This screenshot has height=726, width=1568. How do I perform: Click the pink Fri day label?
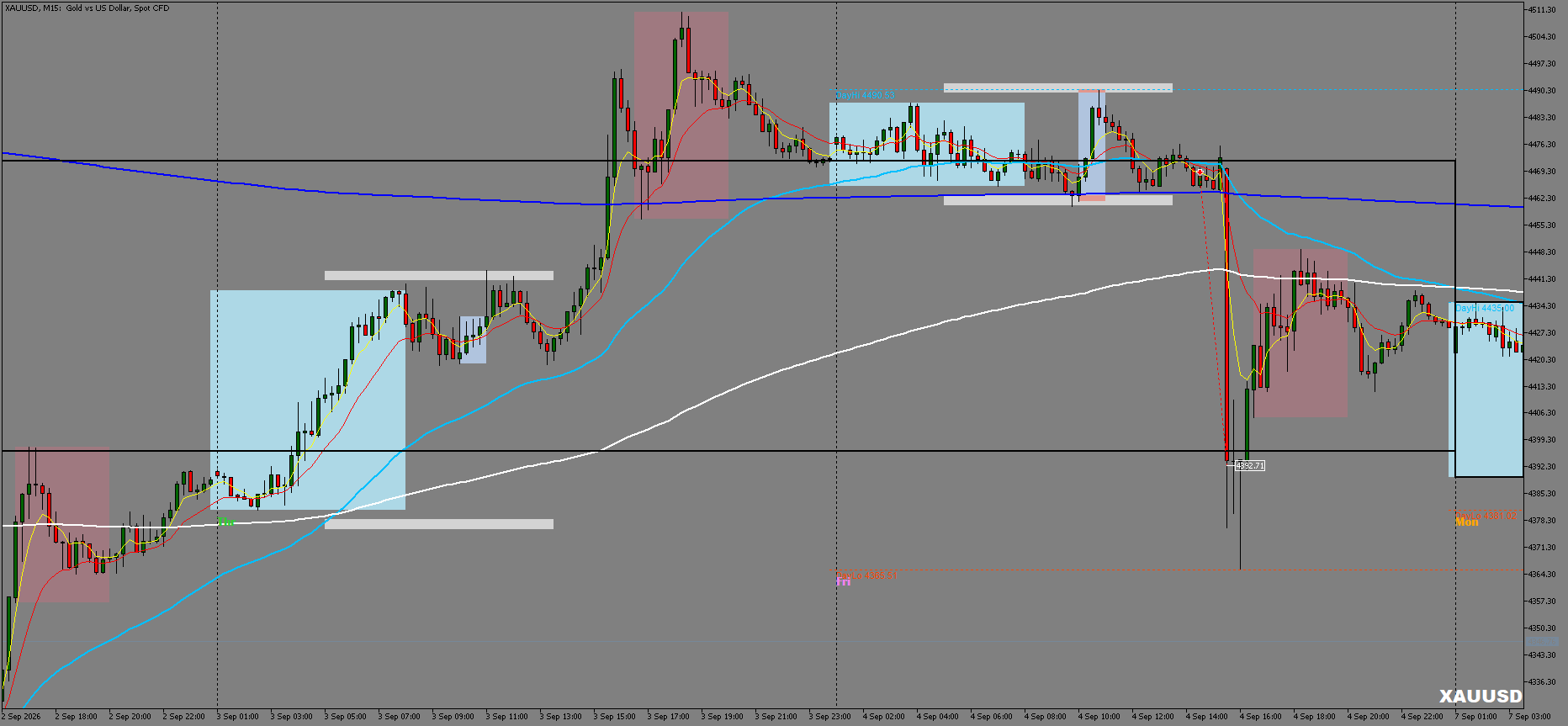click(x=843, y=582)
